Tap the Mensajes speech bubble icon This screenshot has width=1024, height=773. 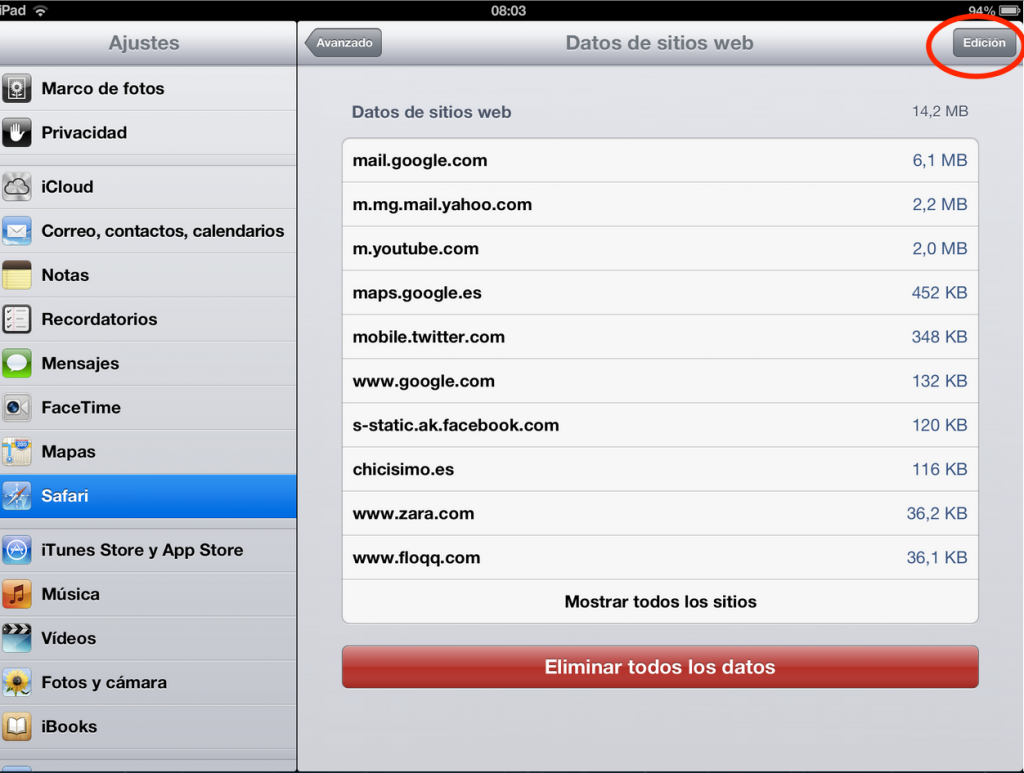(16, 363)
